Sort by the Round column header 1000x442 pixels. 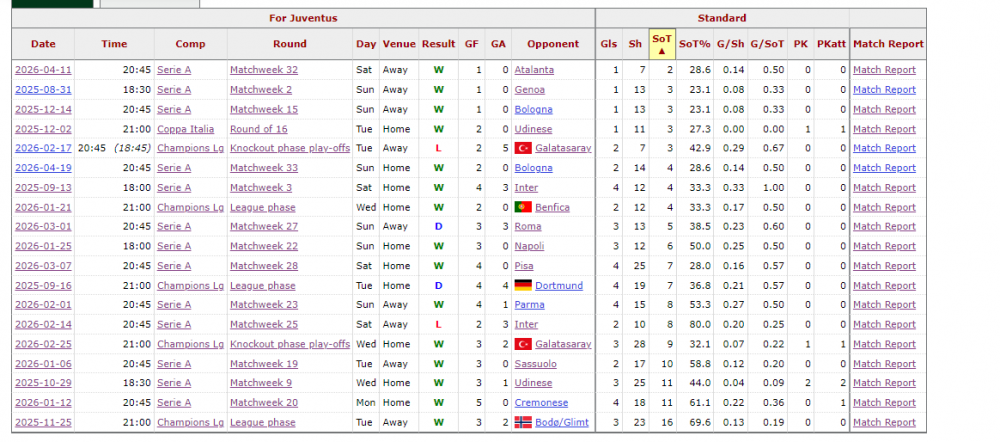290,44
